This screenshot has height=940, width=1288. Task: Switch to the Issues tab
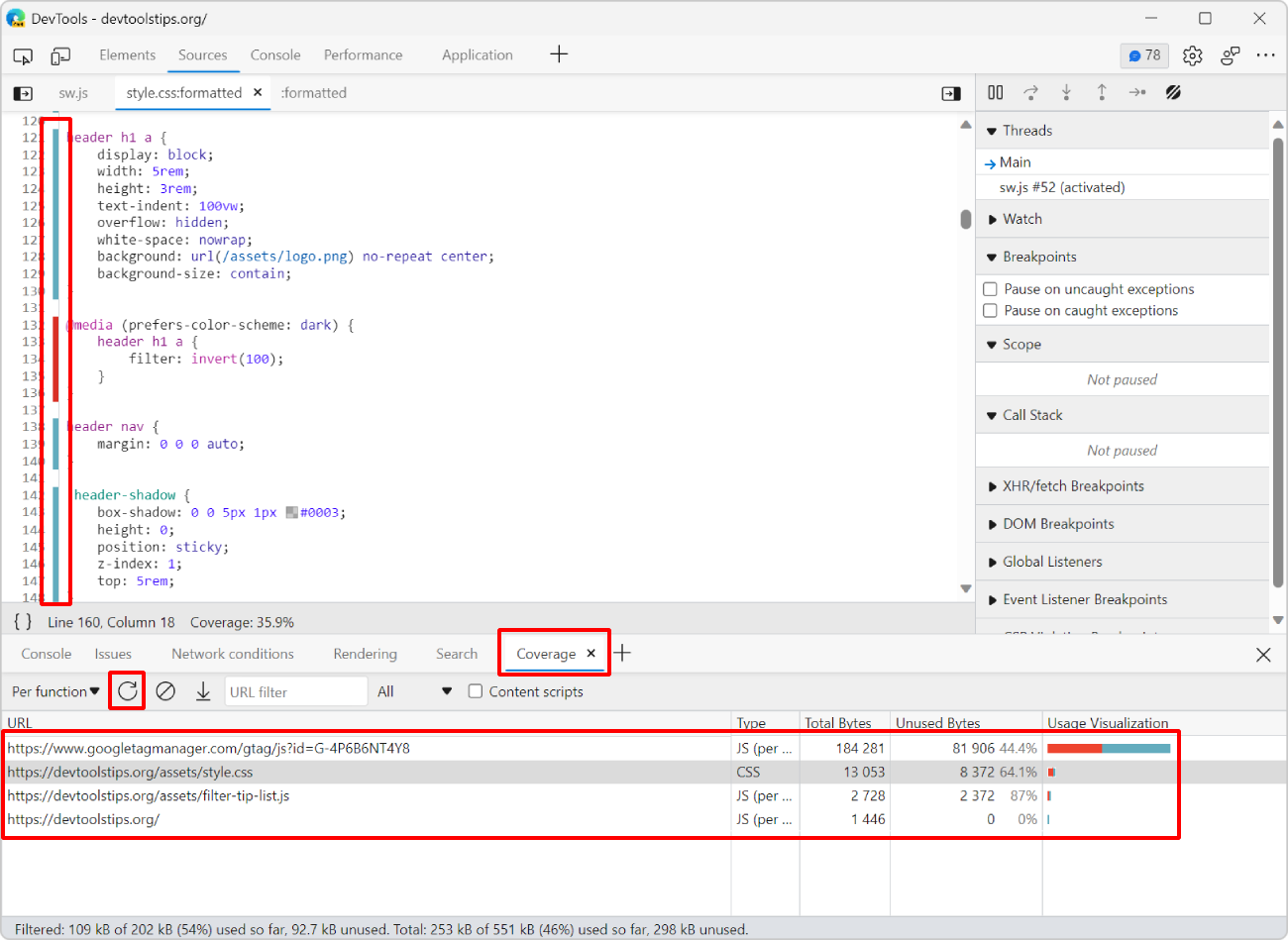pyautogui.click(x=113, y=654)
